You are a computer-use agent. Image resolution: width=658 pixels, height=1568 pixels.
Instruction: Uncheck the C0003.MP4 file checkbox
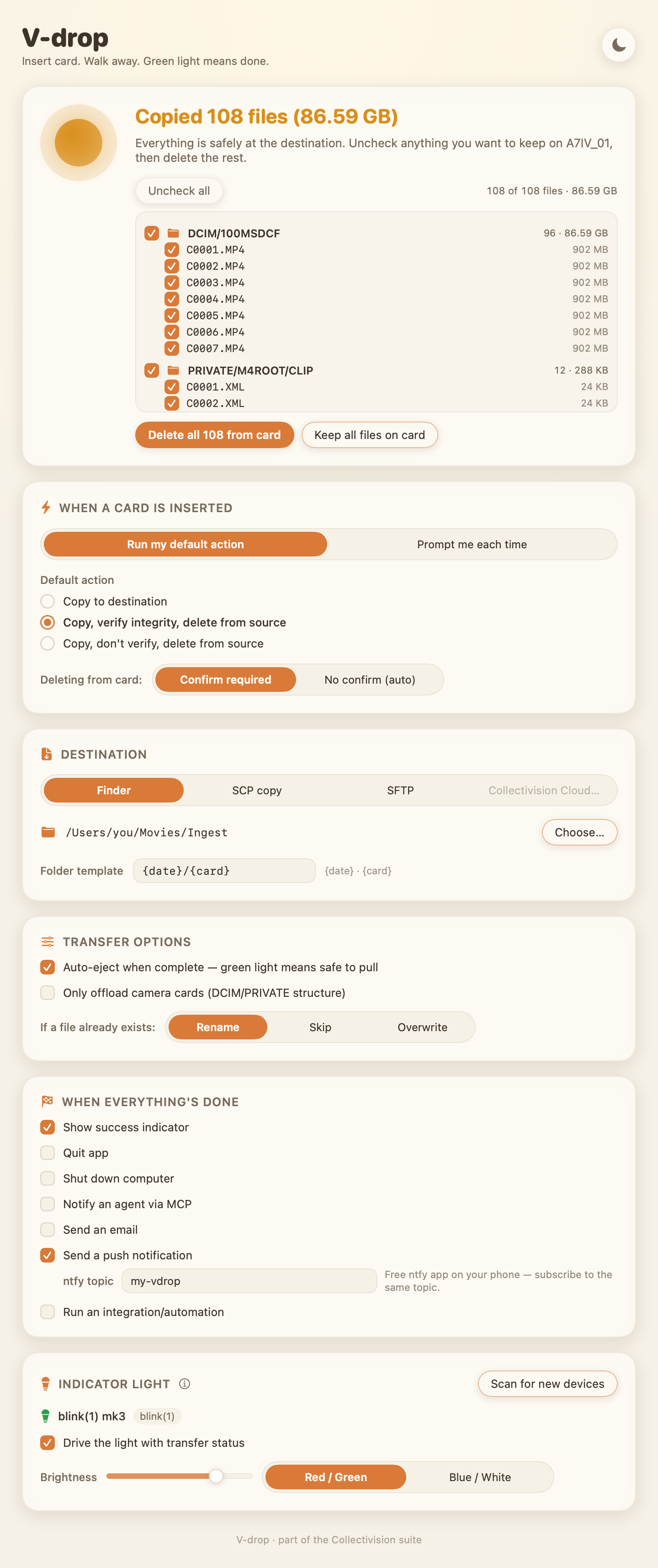(171, 283)
